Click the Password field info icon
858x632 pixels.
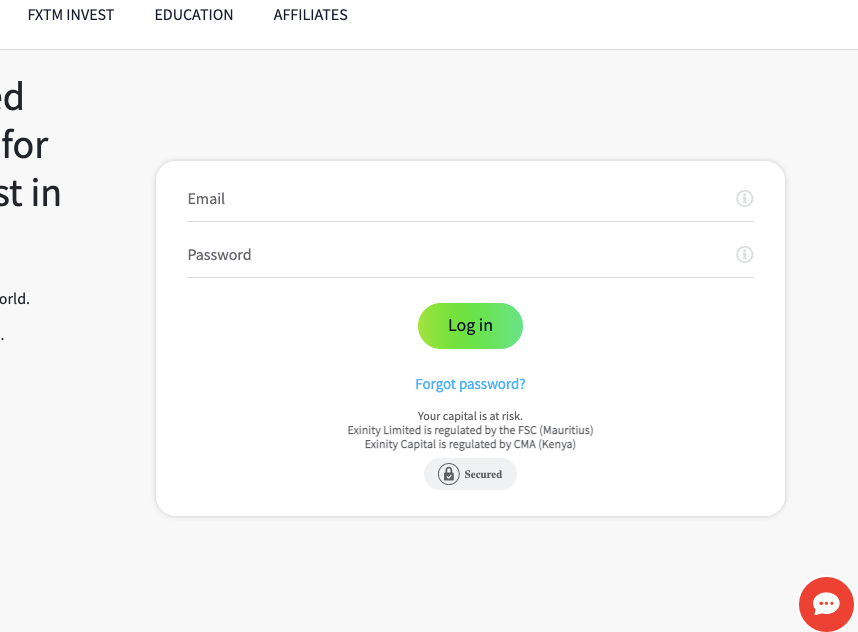tap(744, 254)
